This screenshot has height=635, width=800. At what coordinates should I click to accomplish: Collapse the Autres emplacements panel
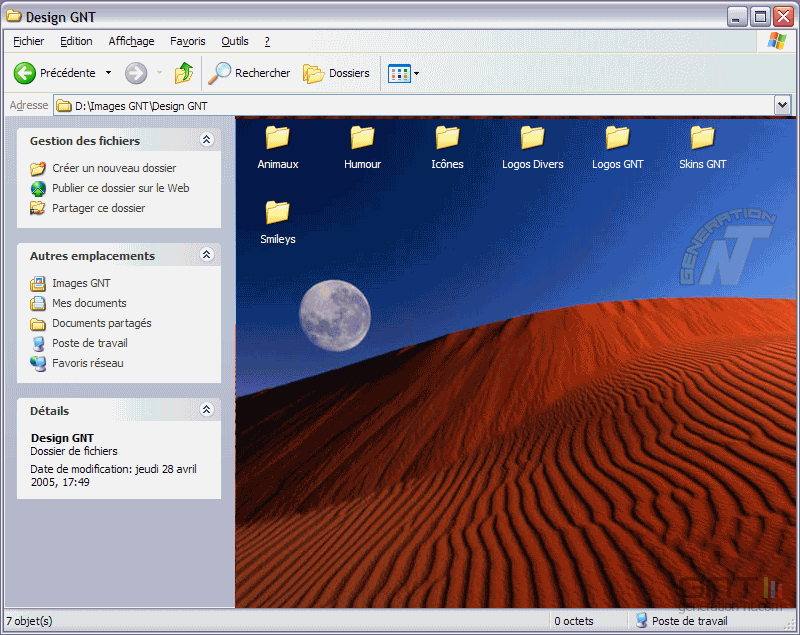(x=207, y=255)
